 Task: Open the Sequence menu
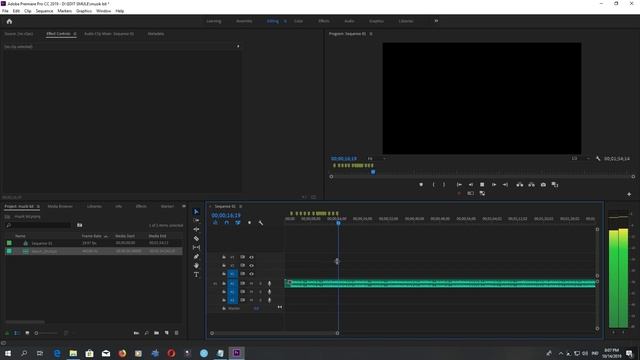[44, 11]
